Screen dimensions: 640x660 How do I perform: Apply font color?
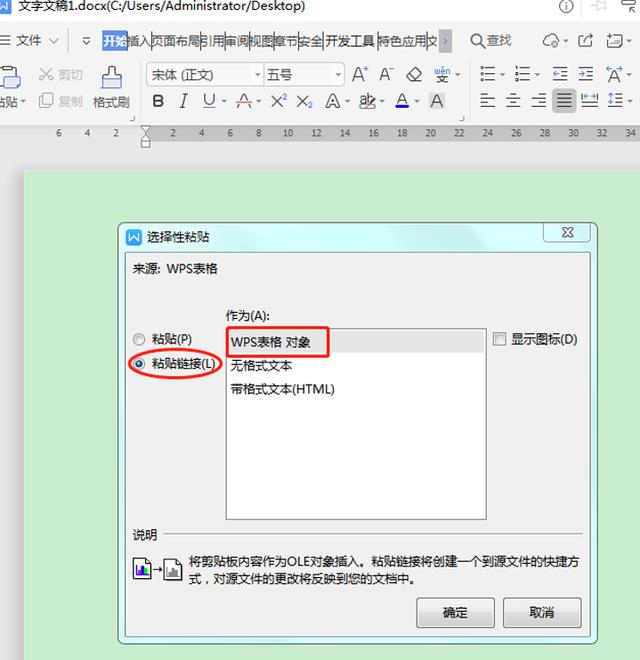pyautogui.click(x=402, y=101)
